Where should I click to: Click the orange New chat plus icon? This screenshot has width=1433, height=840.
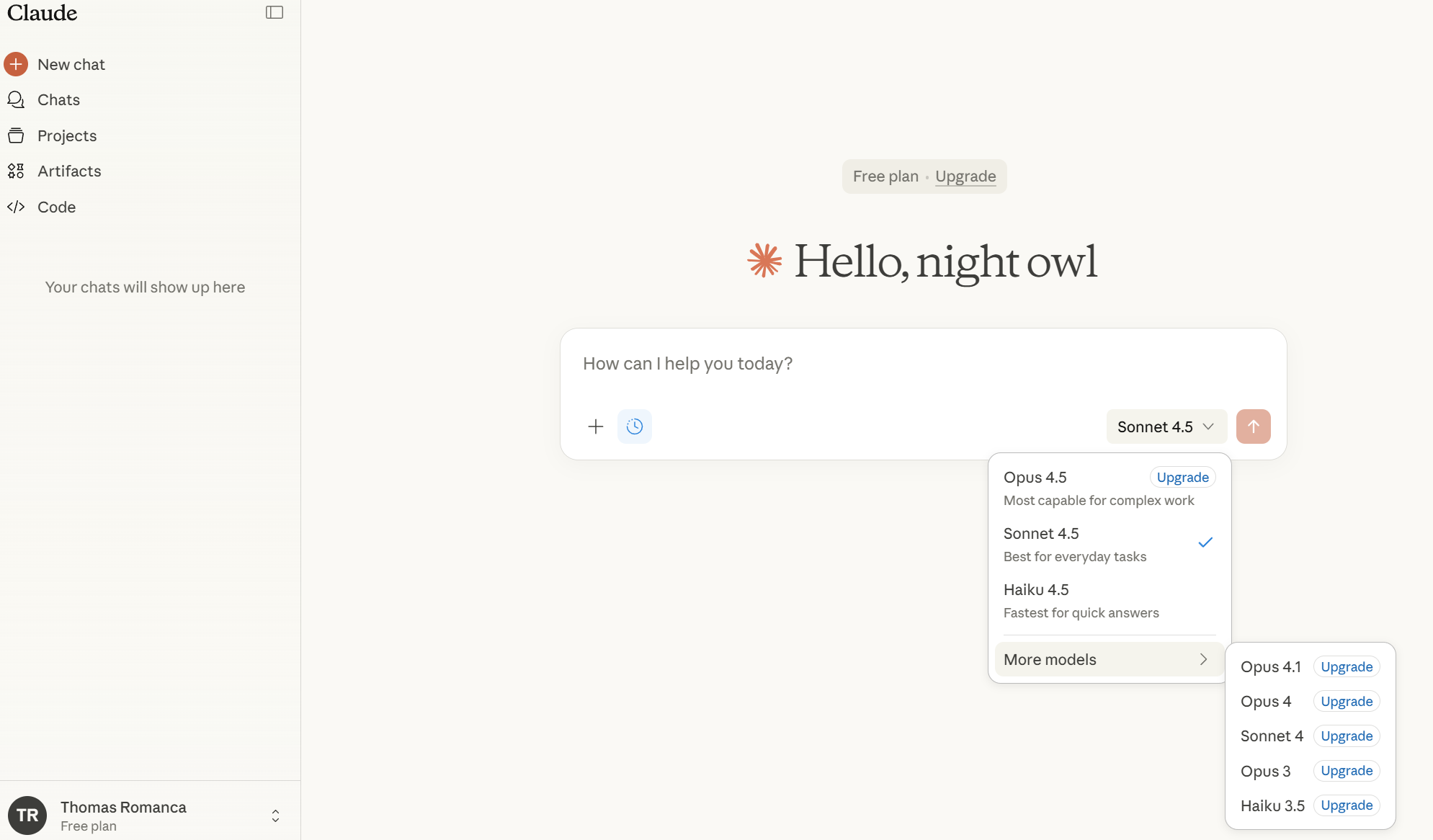[16, 64]
